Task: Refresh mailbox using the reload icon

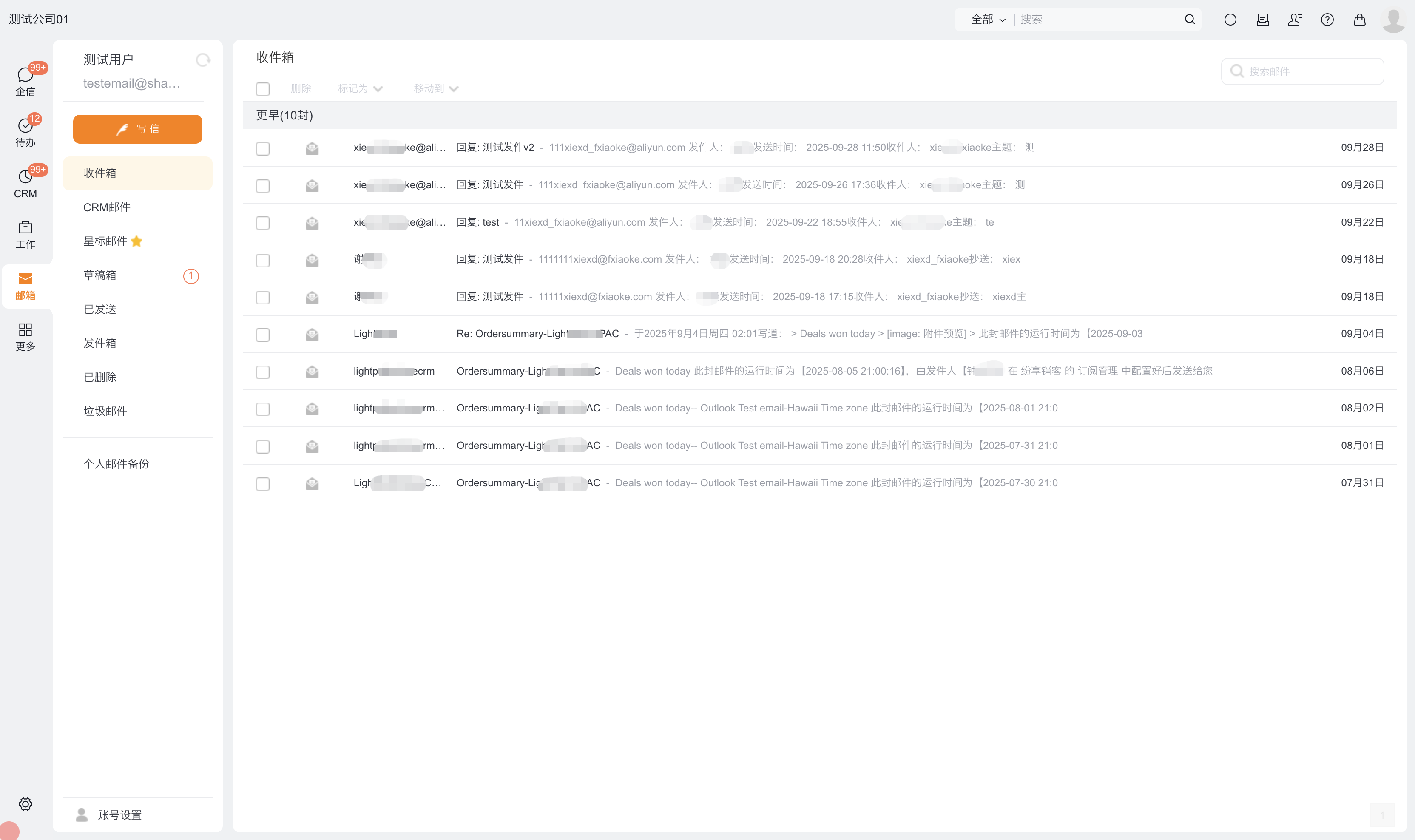Action: [203, 60]
